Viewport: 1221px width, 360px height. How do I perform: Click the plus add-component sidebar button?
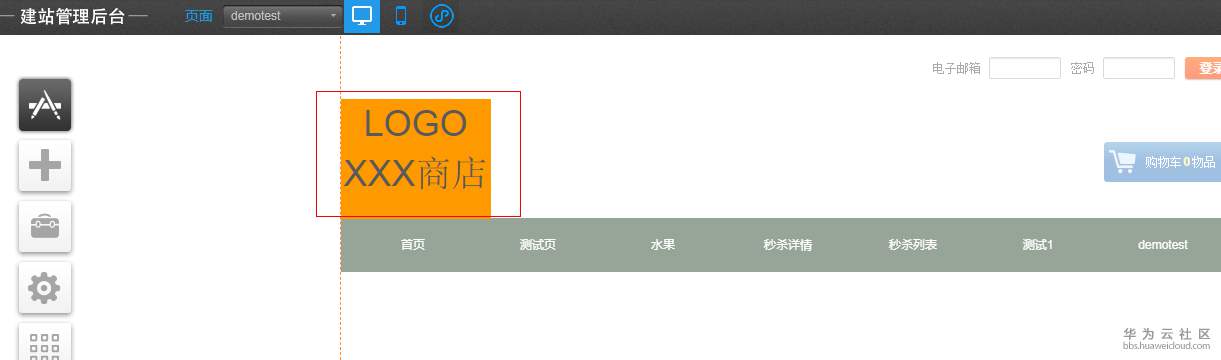pyautogui.click(x=45, y=166)
